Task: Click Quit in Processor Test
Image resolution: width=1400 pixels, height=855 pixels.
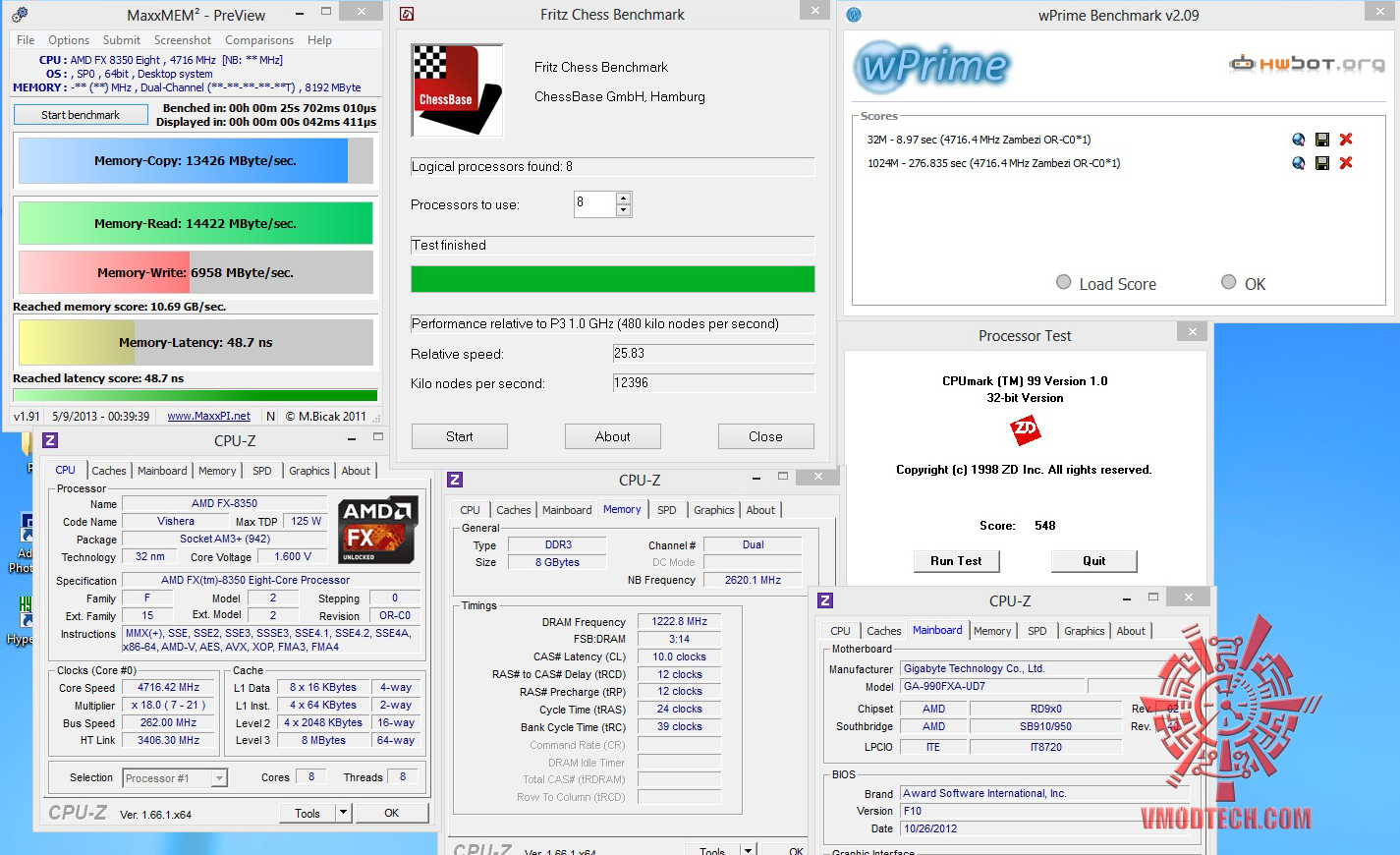Action: 1094,561
